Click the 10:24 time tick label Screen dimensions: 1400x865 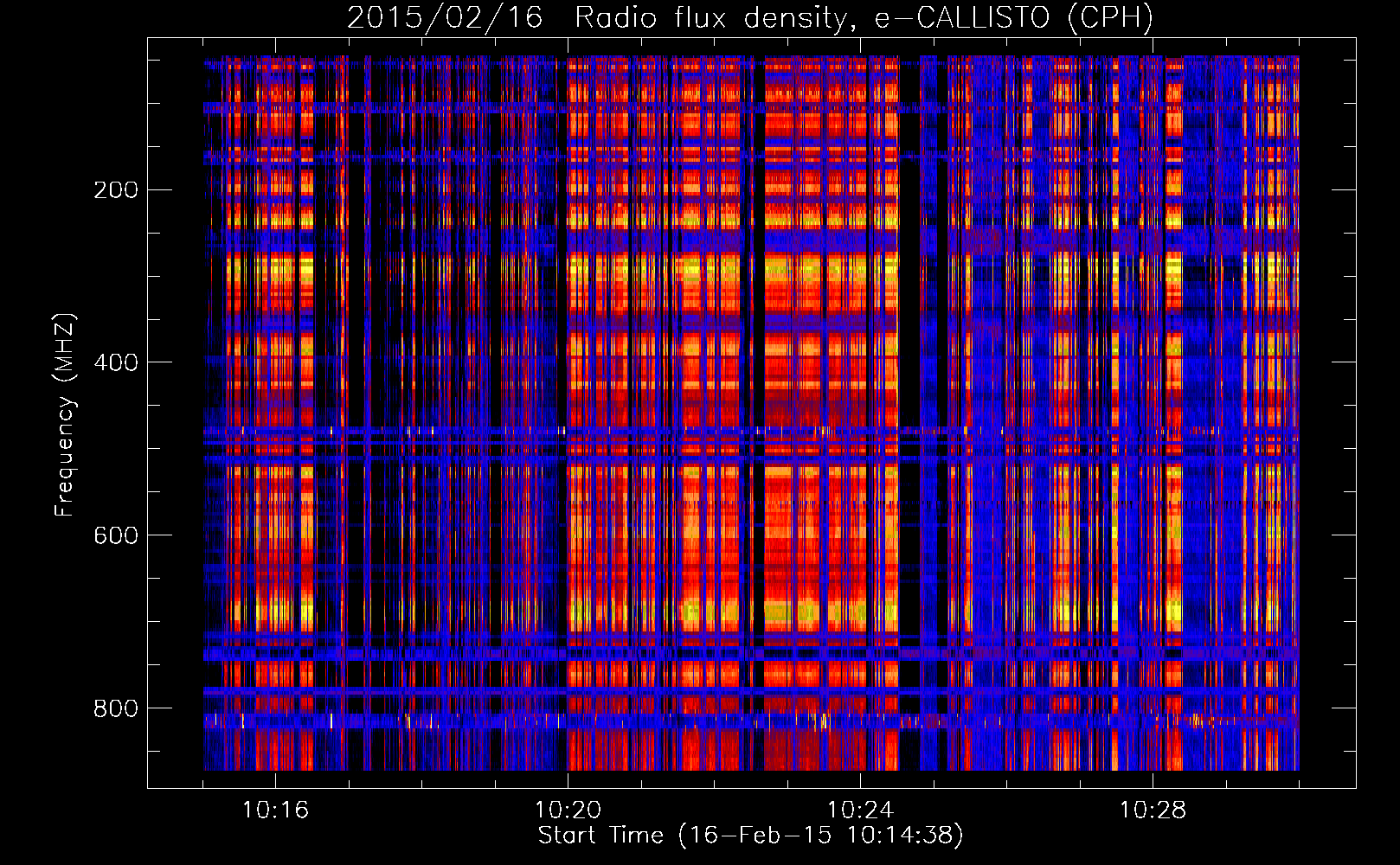860,811
